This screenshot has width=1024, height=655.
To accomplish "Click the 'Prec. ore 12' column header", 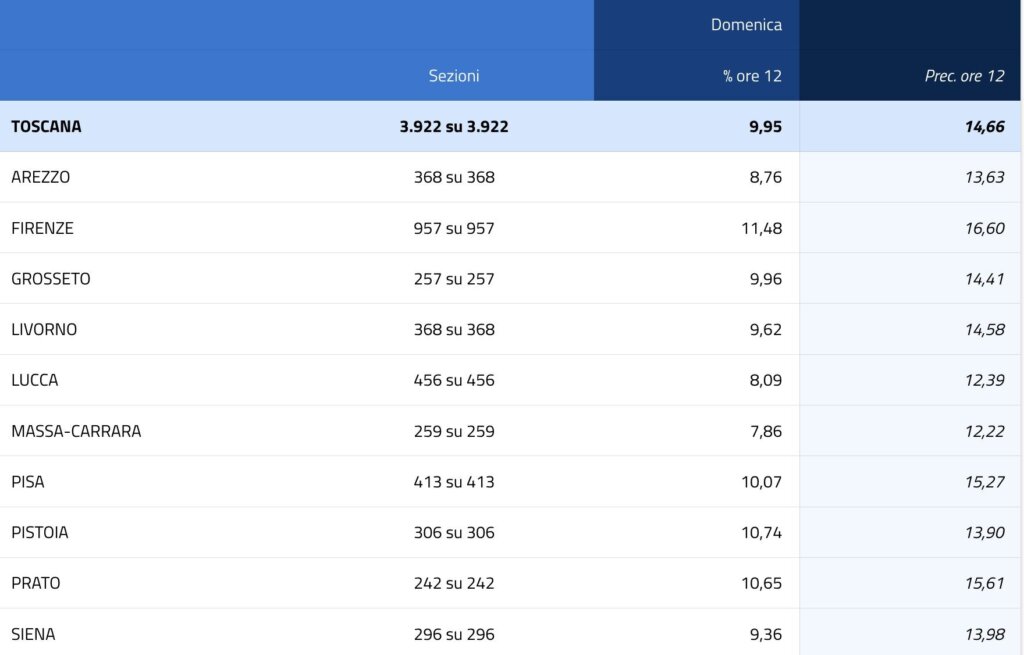I will [x=964, y=76].
